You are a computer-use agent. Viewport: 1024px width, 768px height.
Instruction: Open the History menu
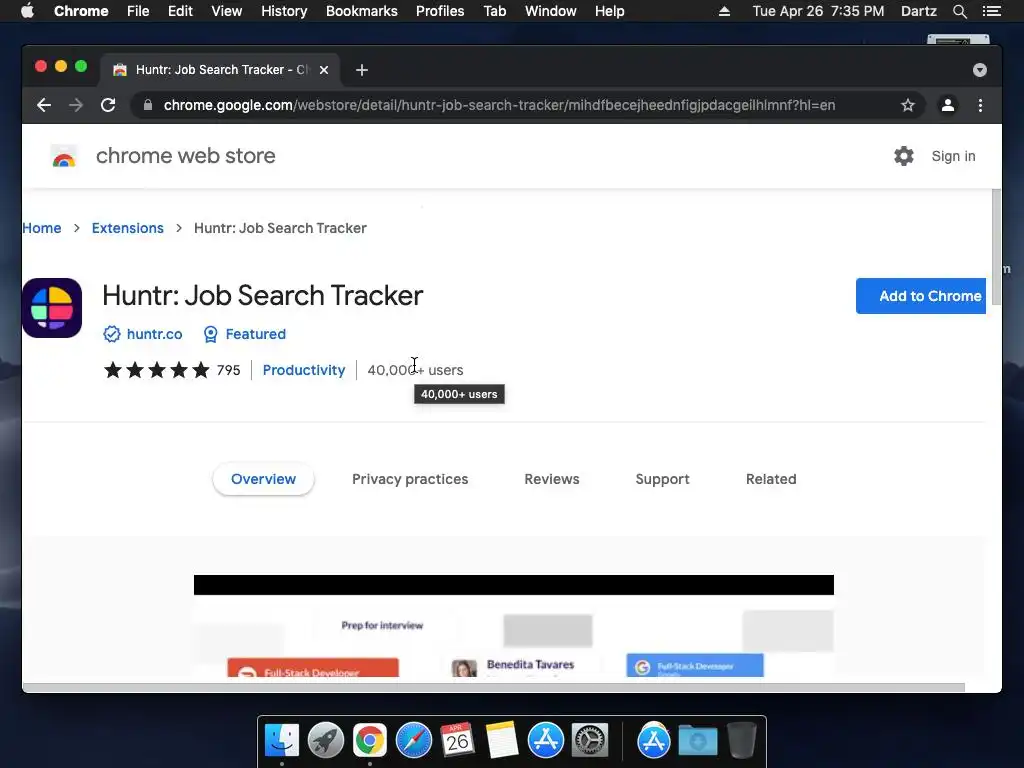[x=284, y=11]
